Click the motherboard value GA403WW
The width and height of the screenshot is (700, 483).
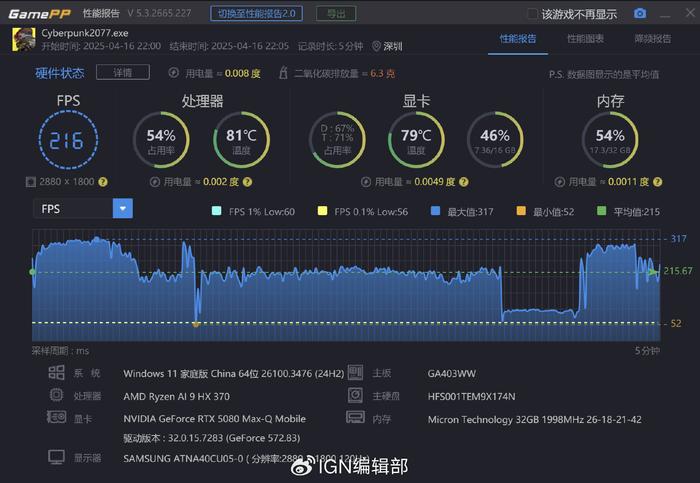point(451,374)
